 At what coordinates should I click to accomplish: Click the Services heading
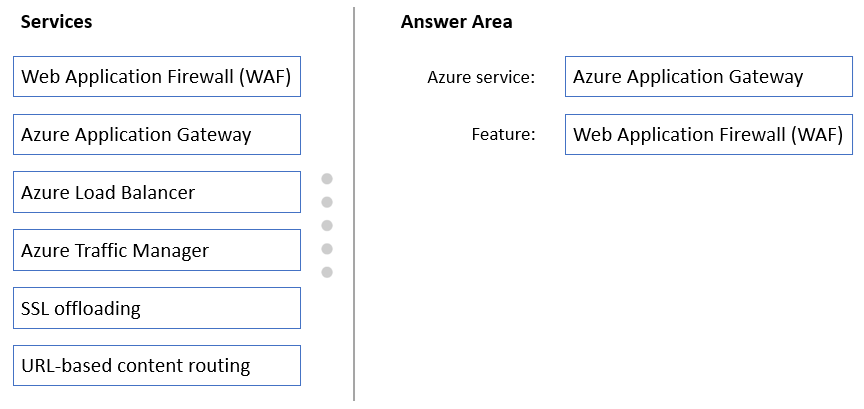56,21
